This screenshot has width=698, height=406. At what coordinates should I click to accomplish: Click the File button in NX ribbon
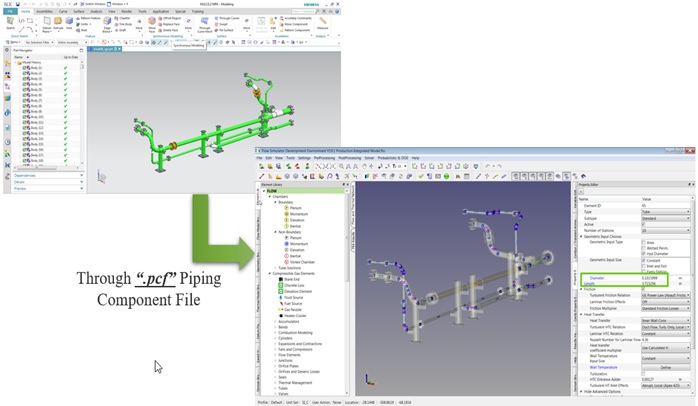(x=9, y=10)
